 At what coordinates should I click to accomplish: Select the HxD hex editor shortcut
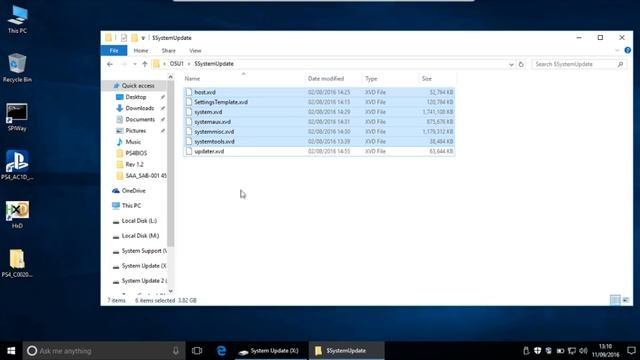[17, 214]
